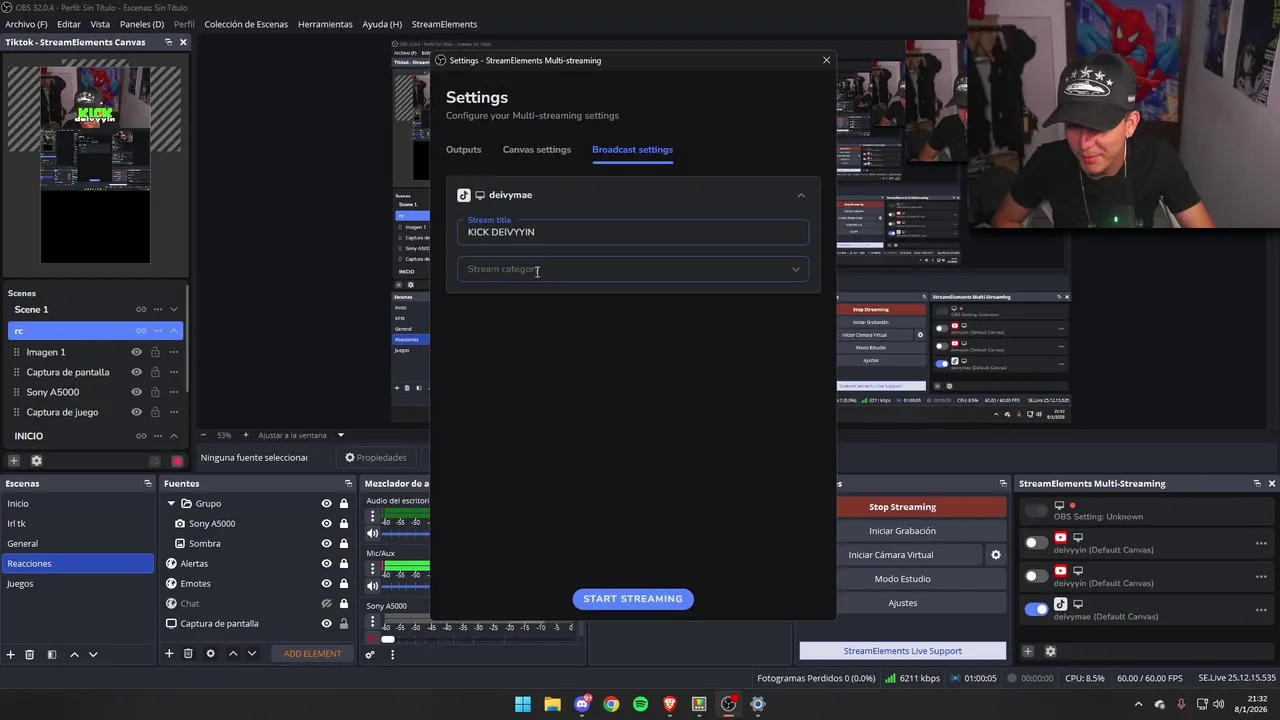Open preview scaling dropdown arrow
1280x720 pixels.
click(x=340, y=435)
